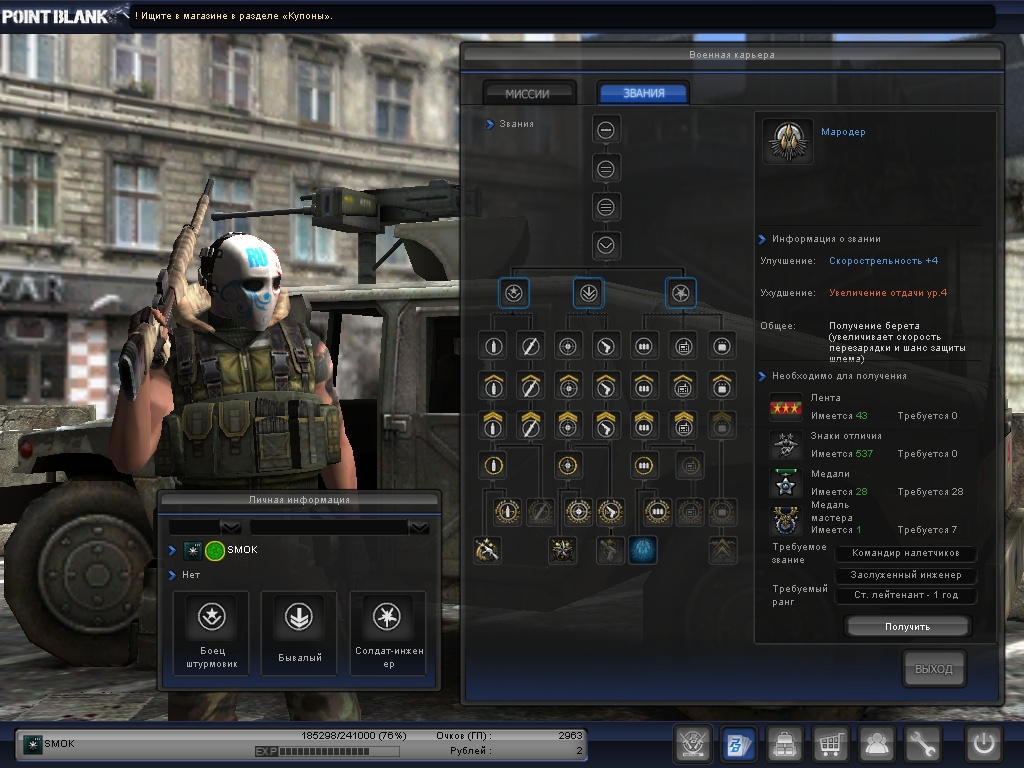
Task: Select the plain bullet rank icon
Action: point(493,346)
